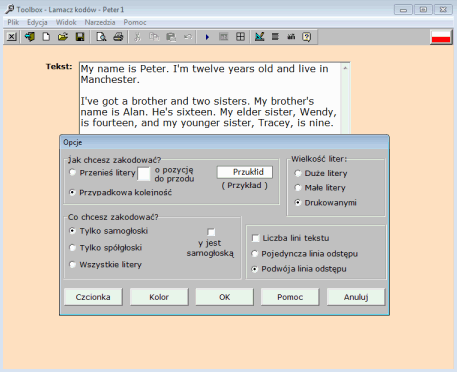Click the printer toolbar icon

tap(118, 37)
